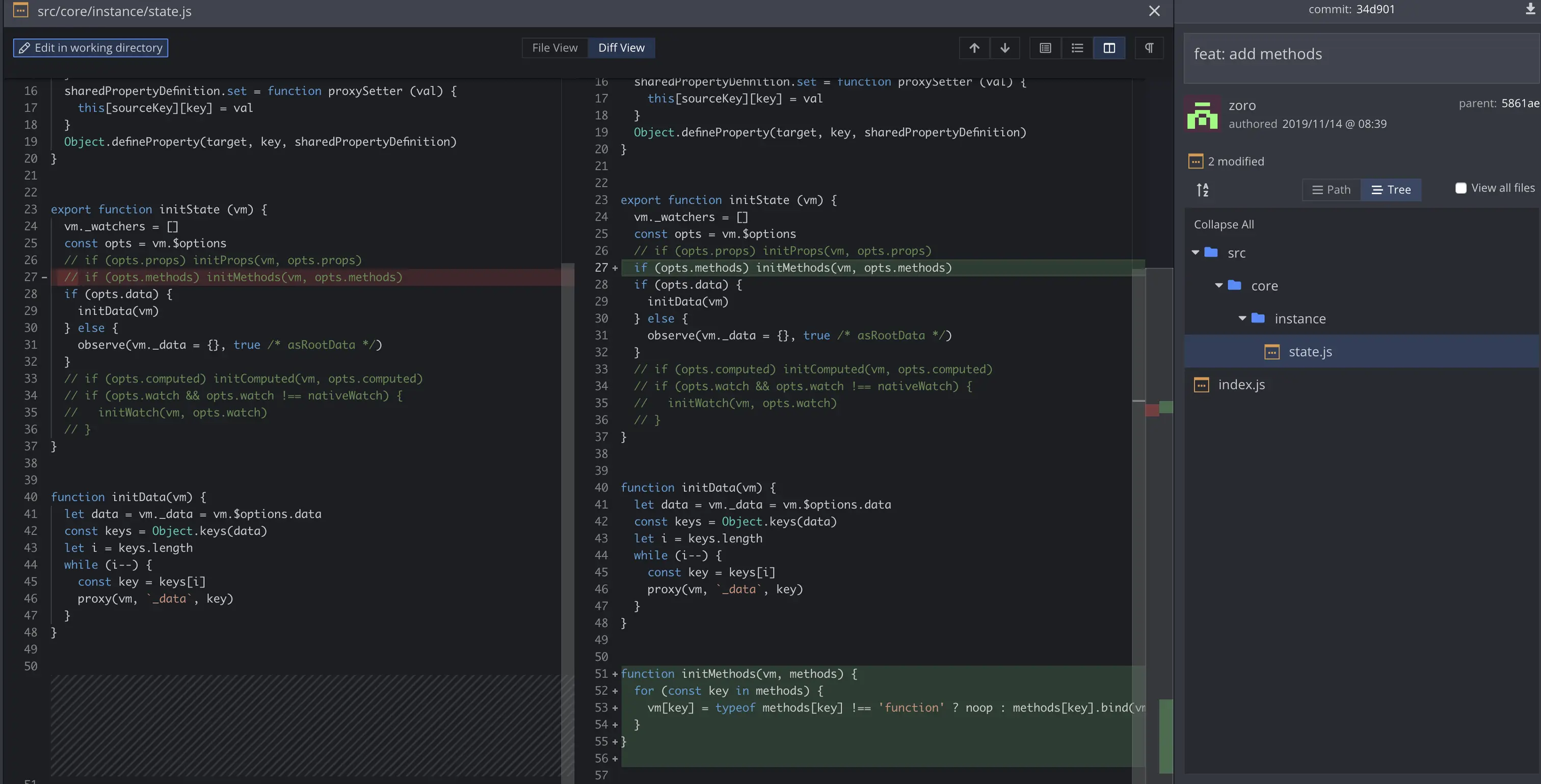The height and width of the screenshot is (784, 1541).
Task: Select the Diff View tab
Action: 621,48
